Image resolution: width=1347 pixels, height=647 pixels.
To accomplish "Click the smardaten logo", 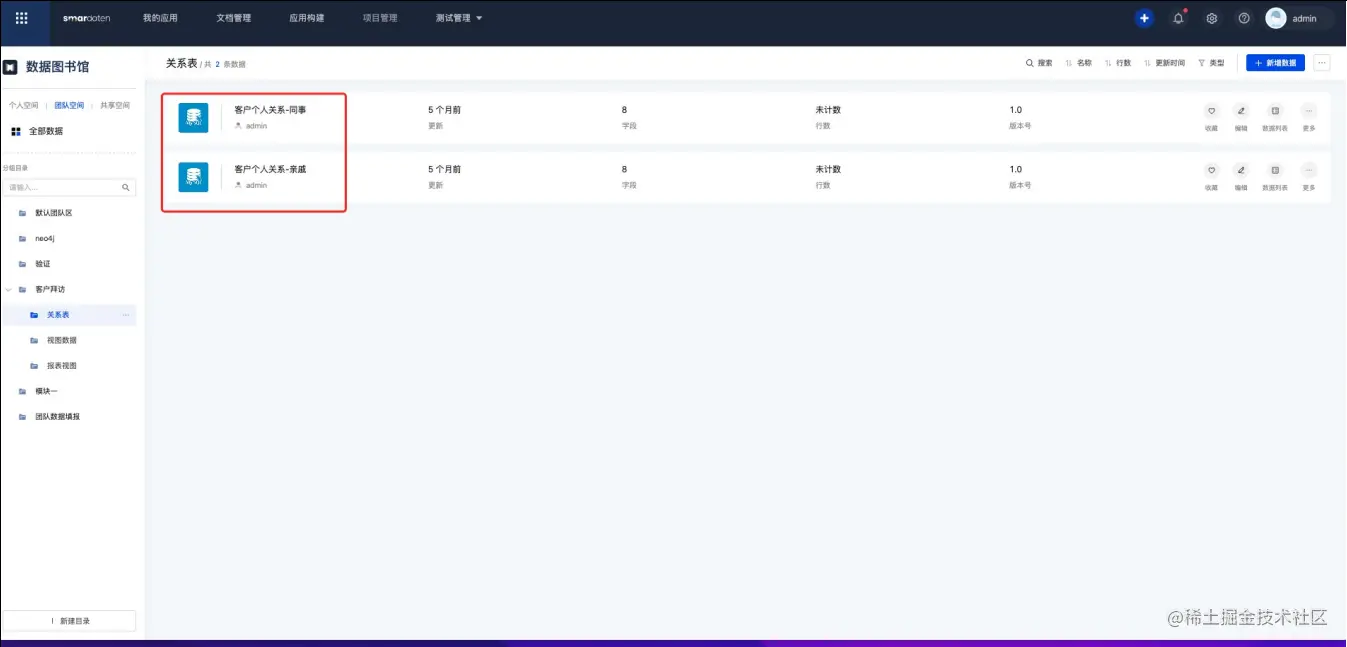I will (x=86, y=18).
